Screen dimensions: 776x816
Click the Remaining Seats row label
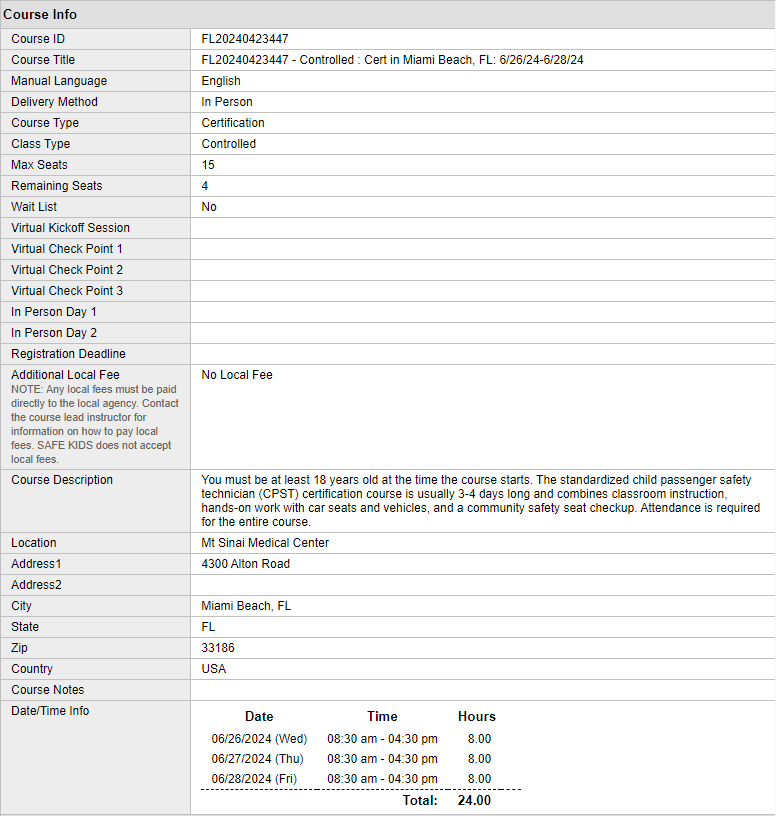click(57, 186)
